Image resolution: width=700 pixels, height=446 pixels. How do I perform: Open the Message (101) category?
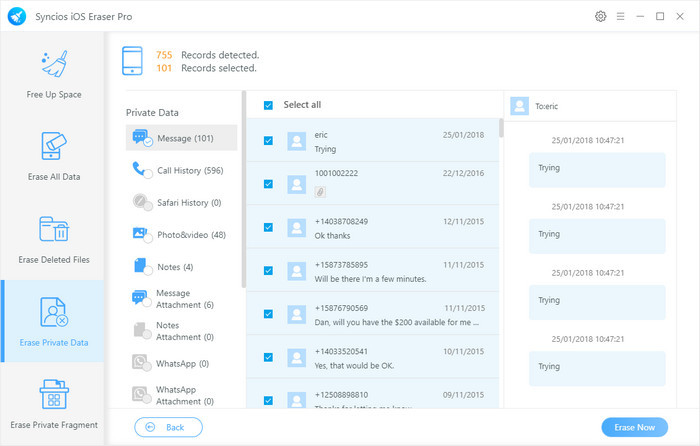tap(181, 138)
